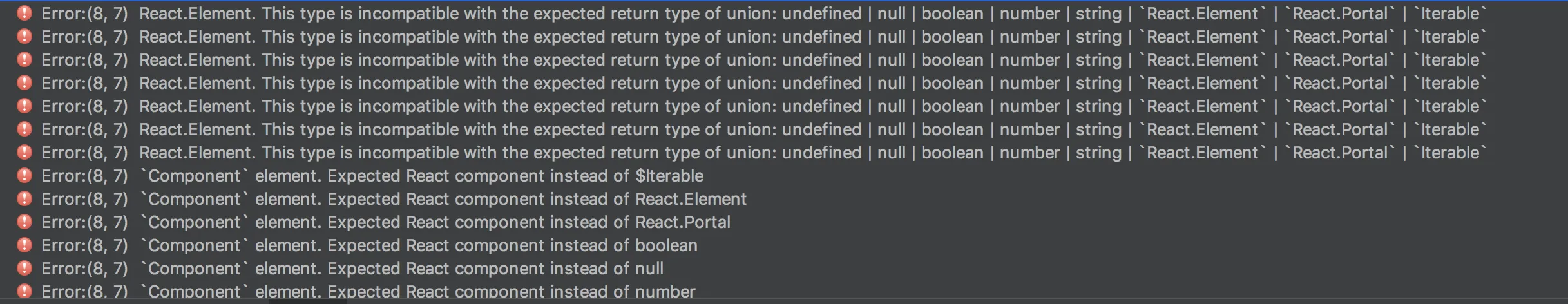
Task: Click error icon beside "instead of number" error
Action: point(24,290)
